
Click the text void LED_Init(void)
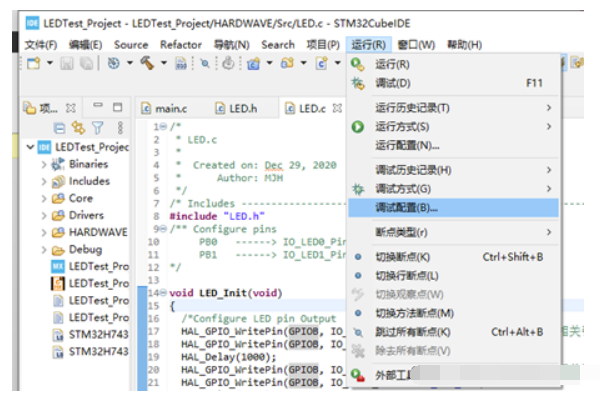[226, 293]
